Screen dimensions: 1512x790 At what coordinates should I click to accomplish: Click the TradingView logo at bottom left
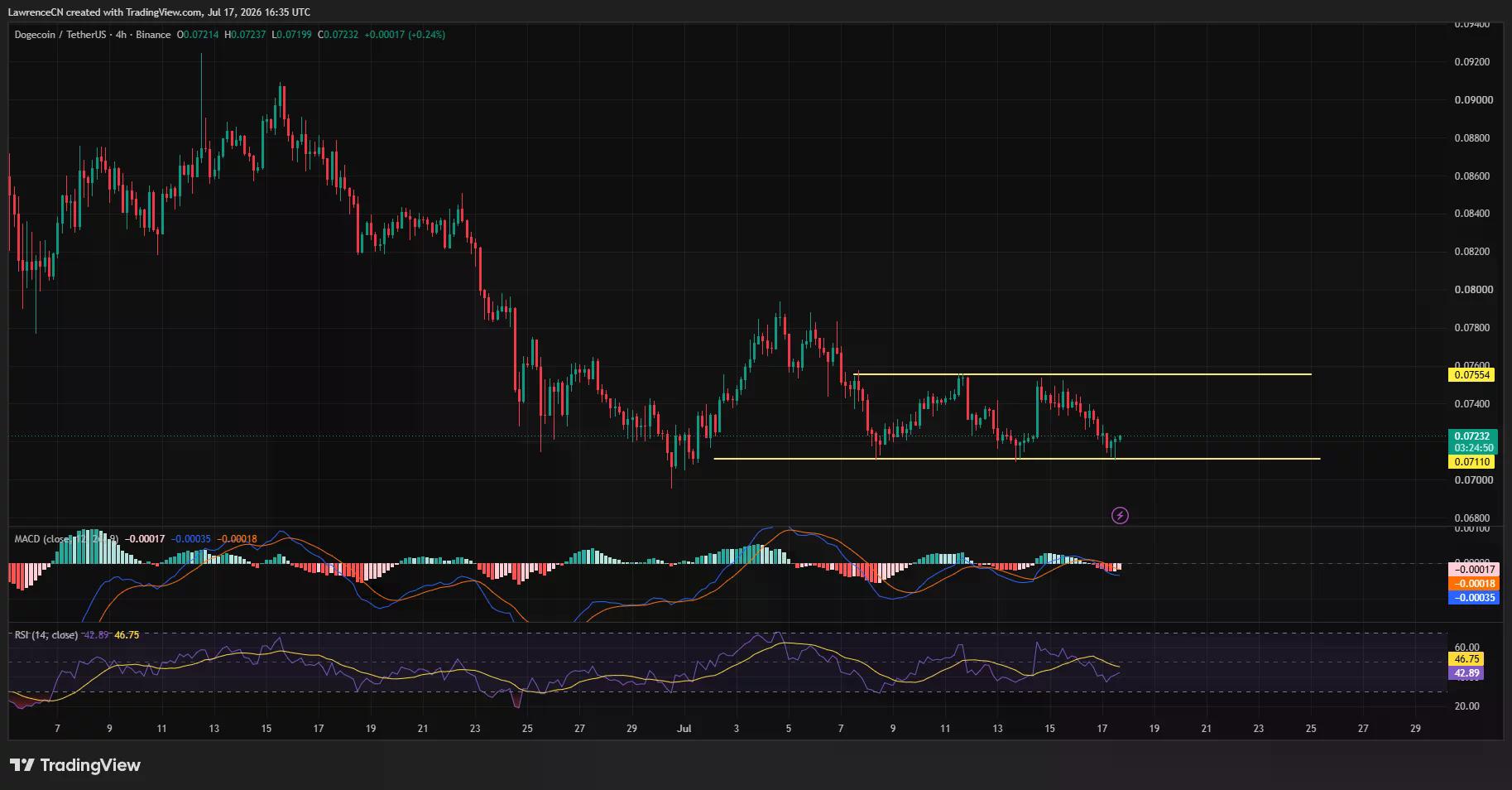[x=75, y=765]
